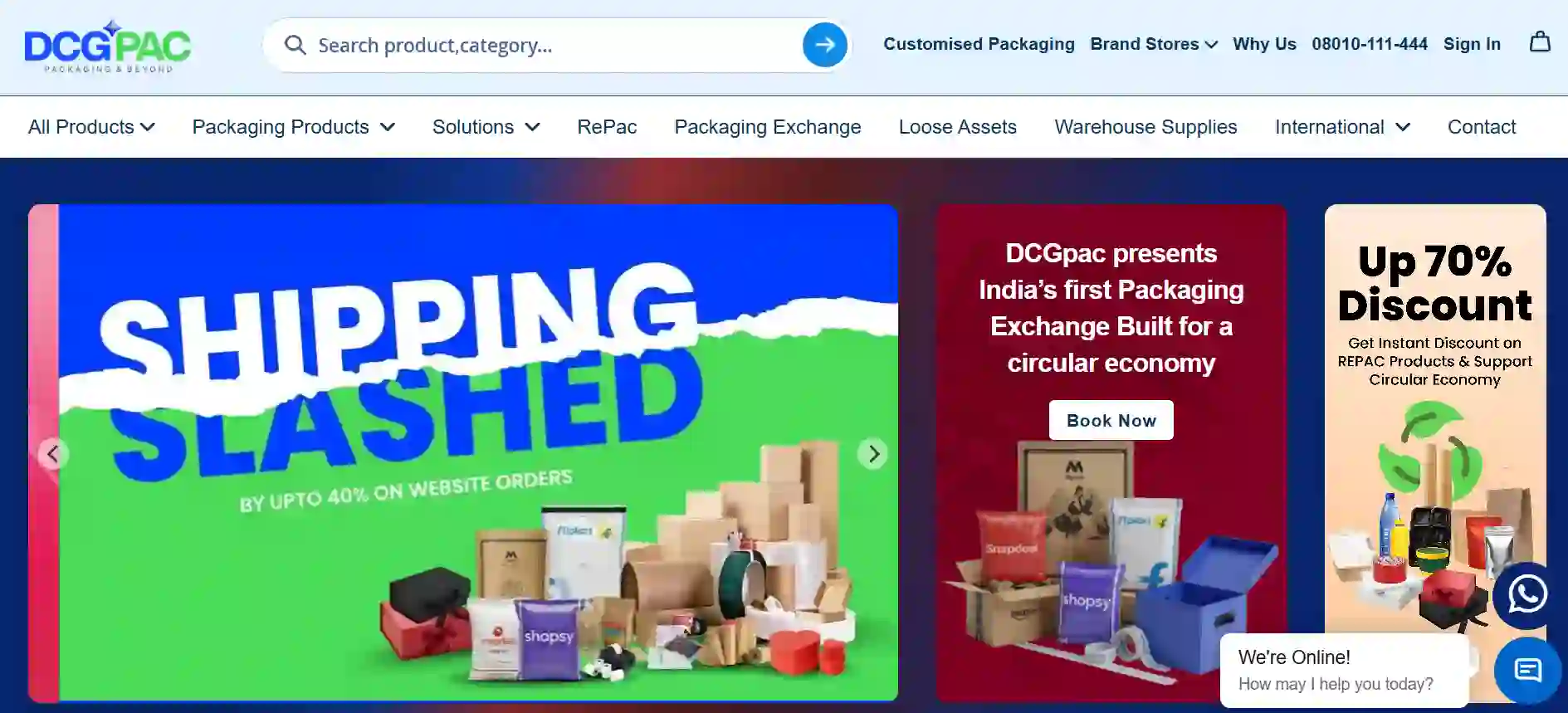
Task: Open the Customised Packaging link
Action: click(x=979, y=44)
